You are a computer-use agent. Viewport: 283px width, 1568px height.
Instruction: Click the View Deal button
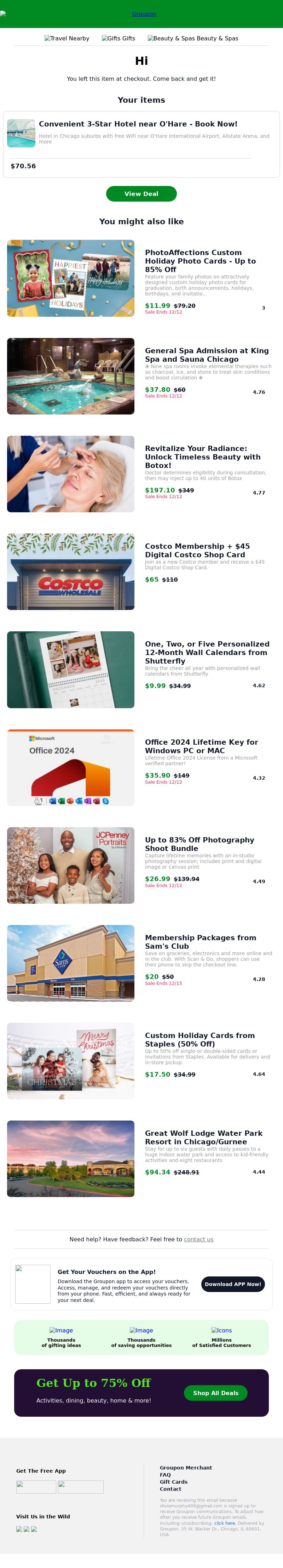(141, 193)
